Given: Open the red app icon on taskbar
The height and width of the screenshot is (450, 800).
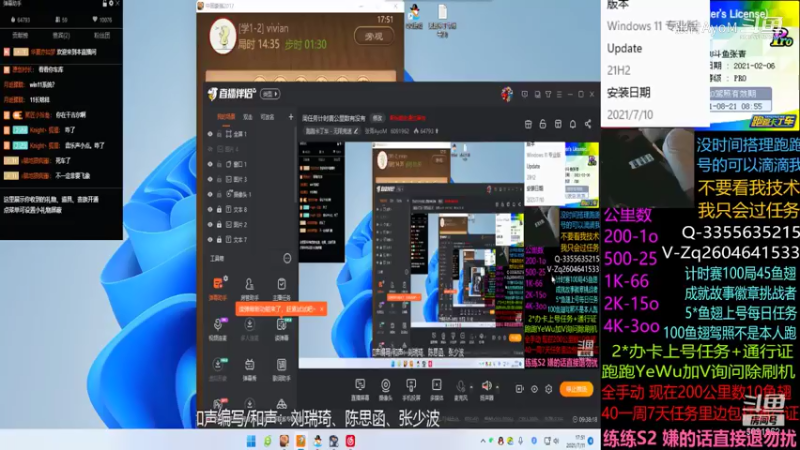Looking at the screenshot, I should click(351, 441).
